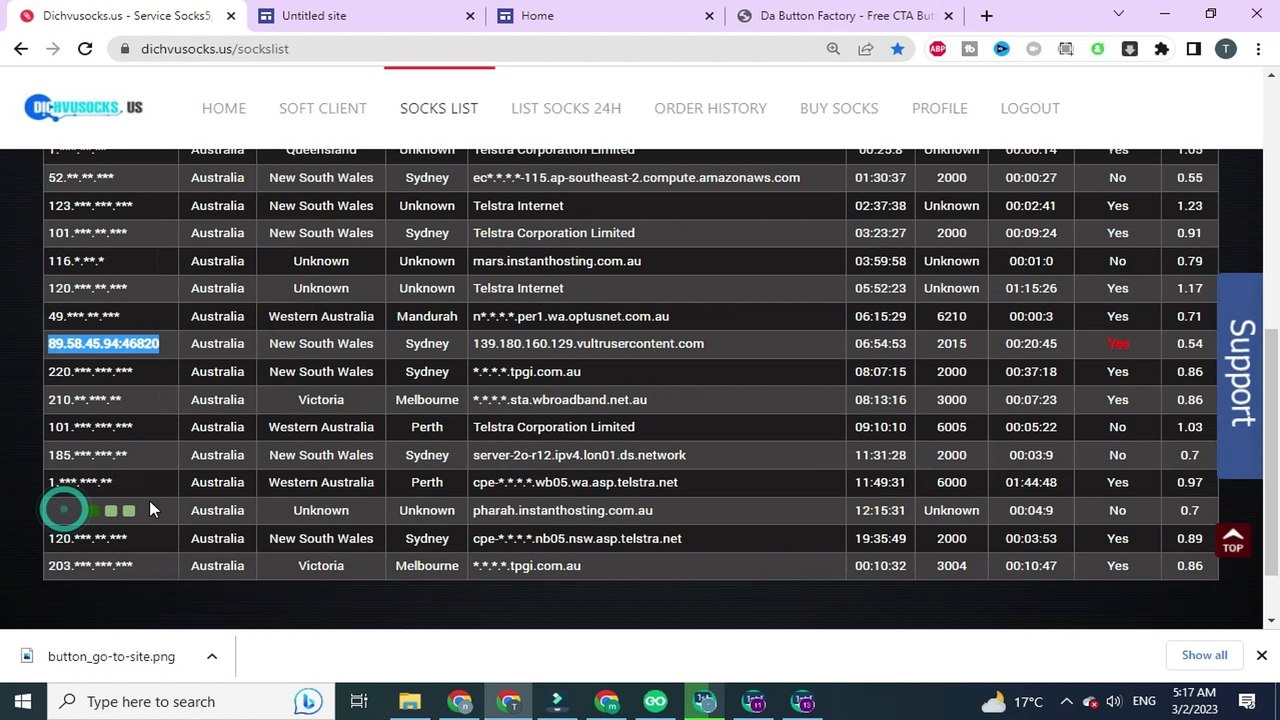The width and height of the screenshot is (1280, 720).
Task: Click the LOGOUT link
Action: pyautogui.click(x=1030, y=108)
